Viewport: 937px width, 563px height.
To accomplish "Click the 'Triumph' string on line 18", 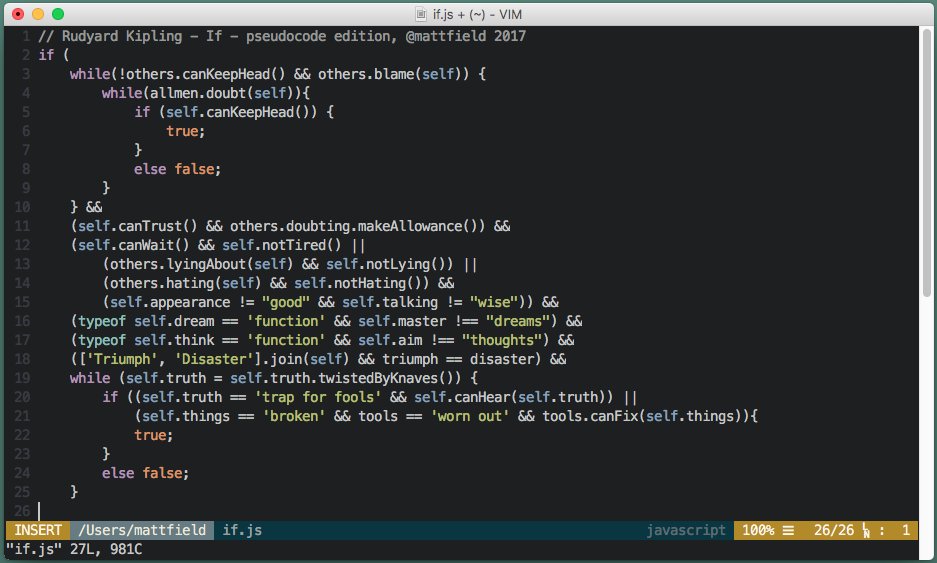I will [122, 359].
